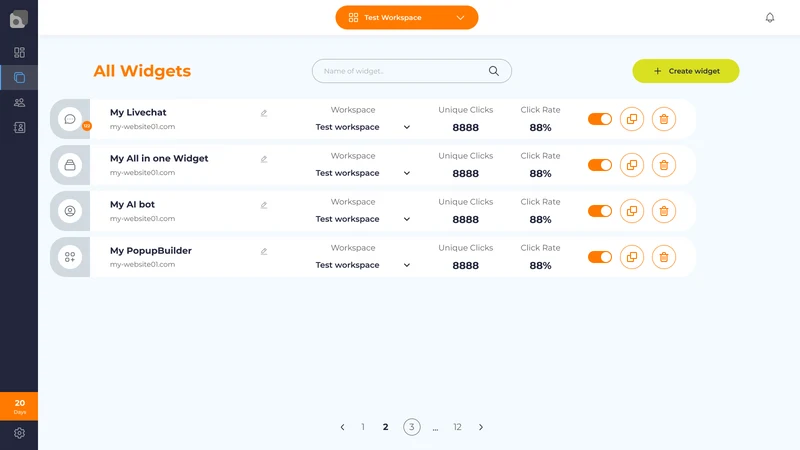800x450 pixels.
Task: Go to page 1
Action: (x=363, y=427)
